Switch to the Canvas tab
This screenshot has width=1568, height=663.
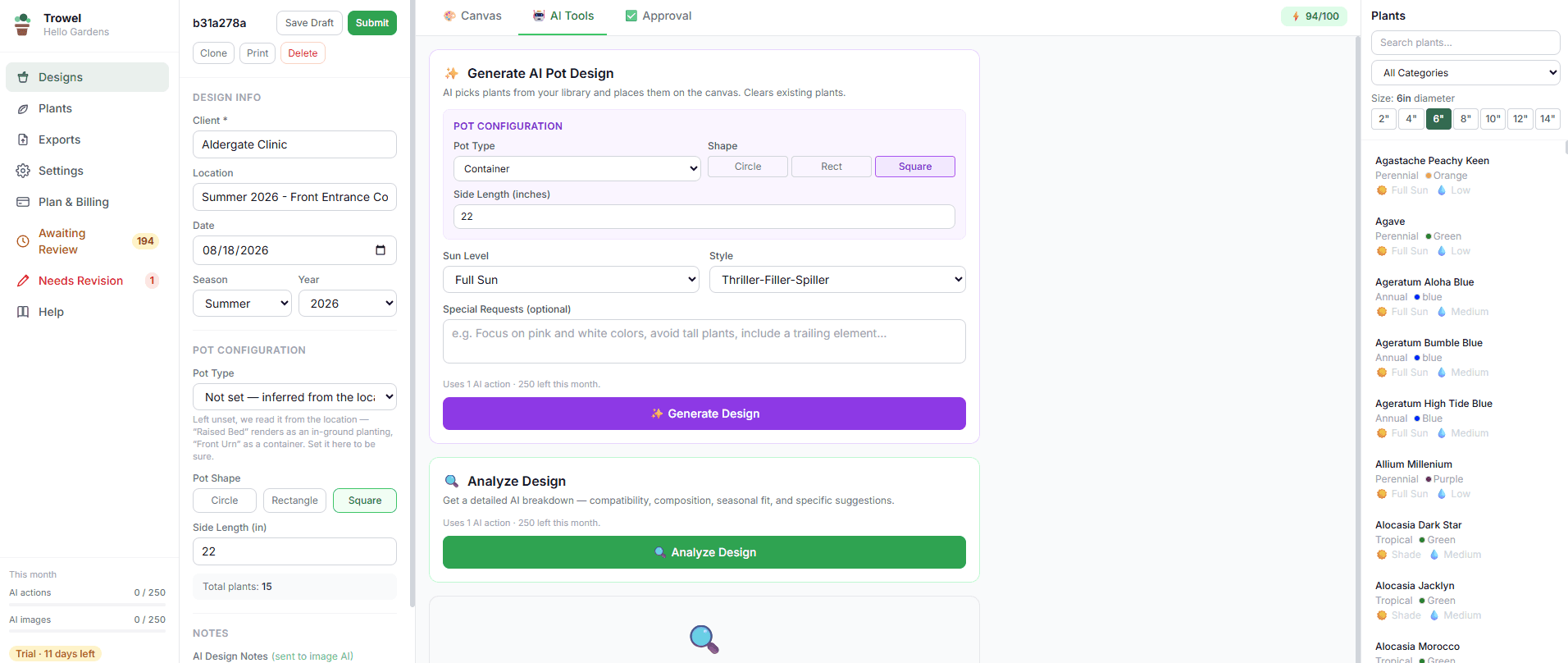tap(472, 16)
